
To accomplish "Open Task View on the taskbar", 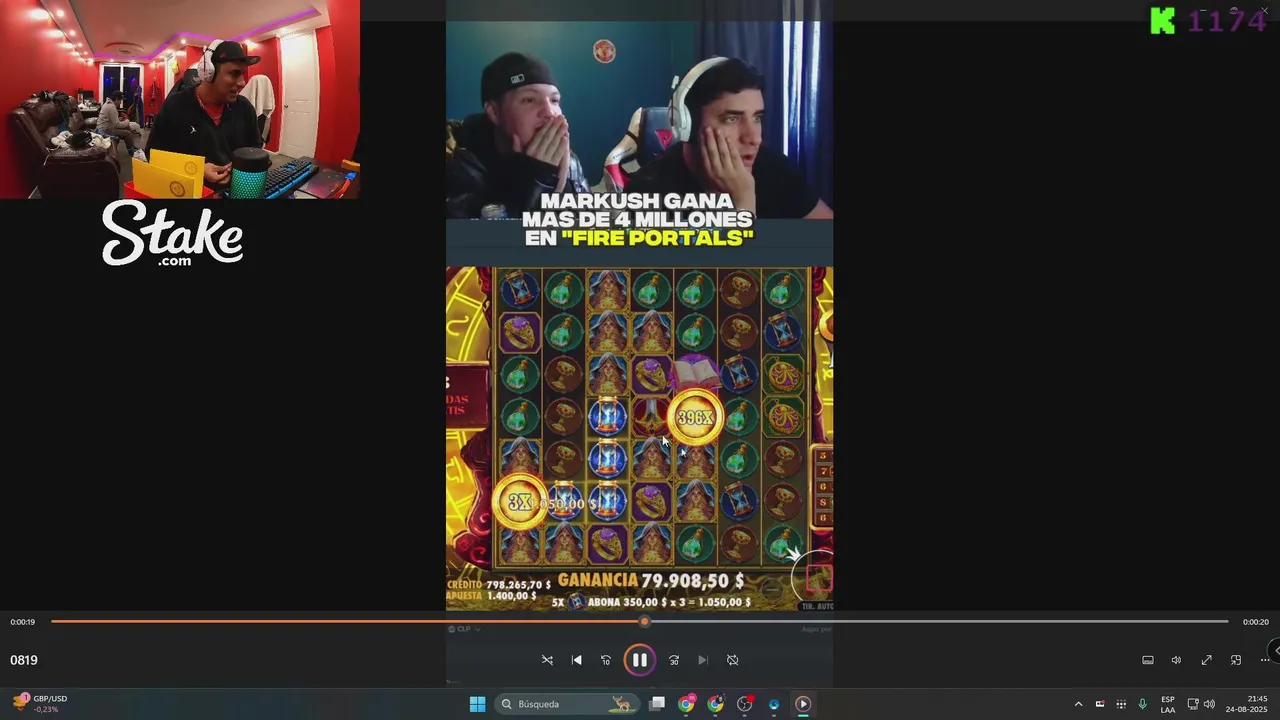I will tap(657, 704).
